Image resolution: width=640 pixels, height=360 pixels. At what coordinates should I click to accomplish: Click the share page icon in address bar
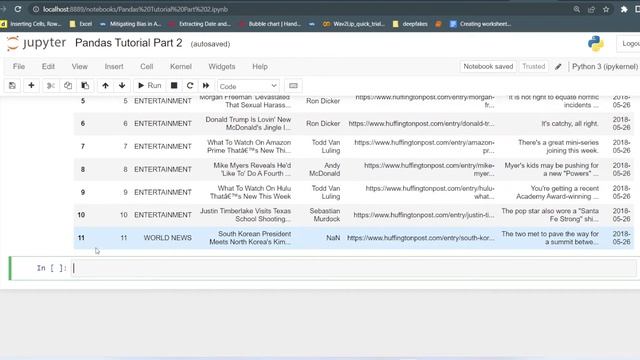(591, 9)
